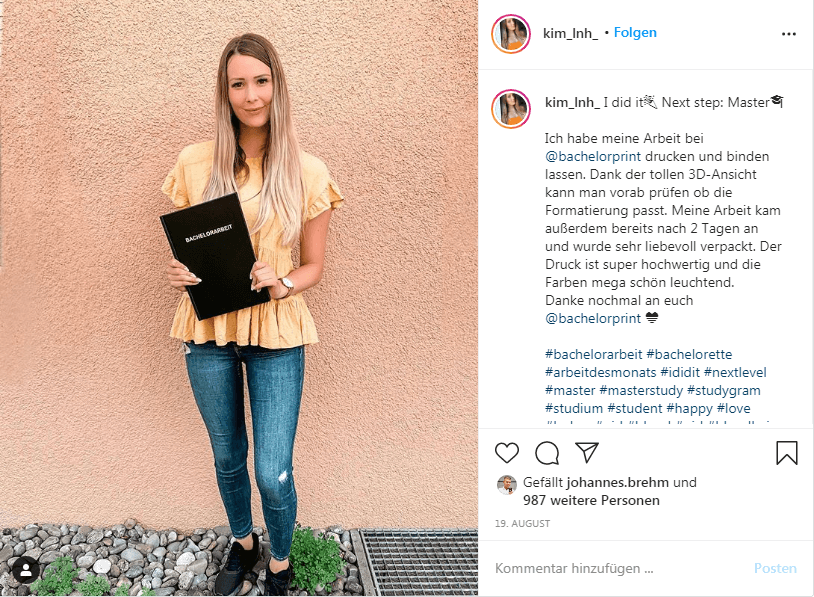This screenshot has width=814, height=597.
Task: Submit comment with Posten button
Action: coord(775,568)
